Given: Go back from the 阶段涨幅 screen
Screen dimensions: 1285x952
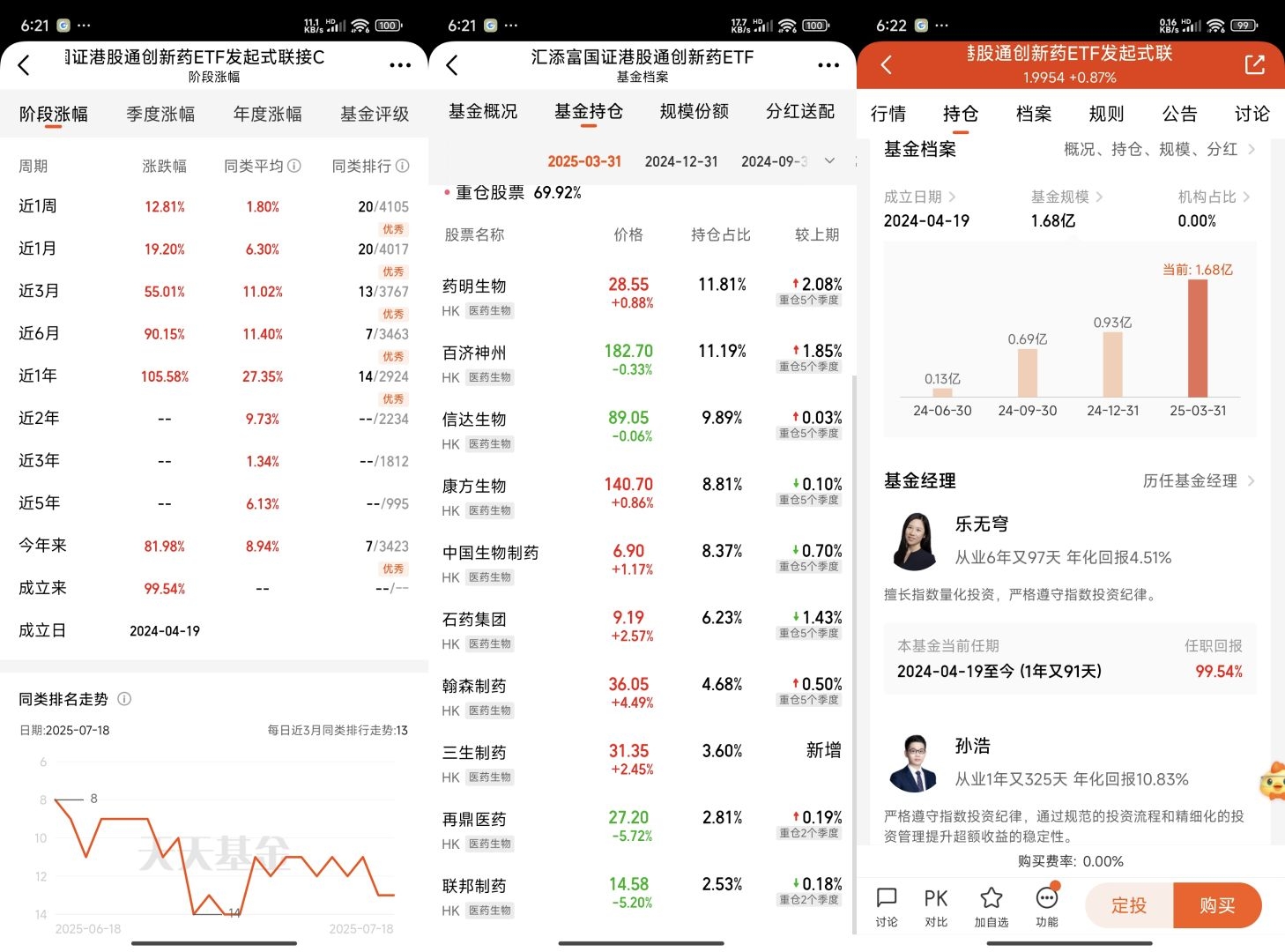Looking at the screenshot, I should pyautogui.click(x=24, y=64).
